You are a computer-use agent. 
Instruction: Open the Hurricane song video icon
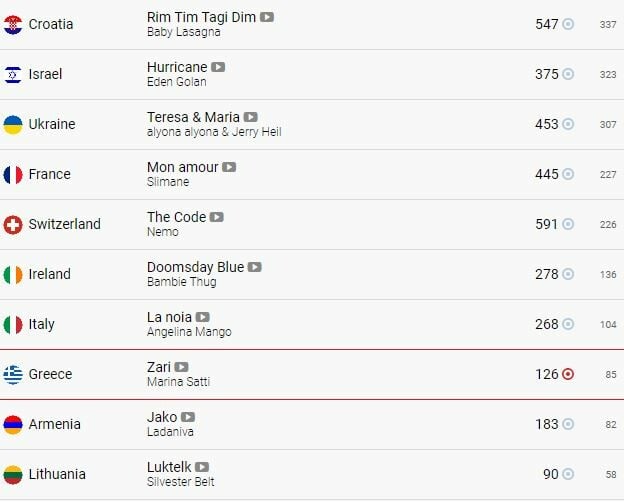pos(218,67)
